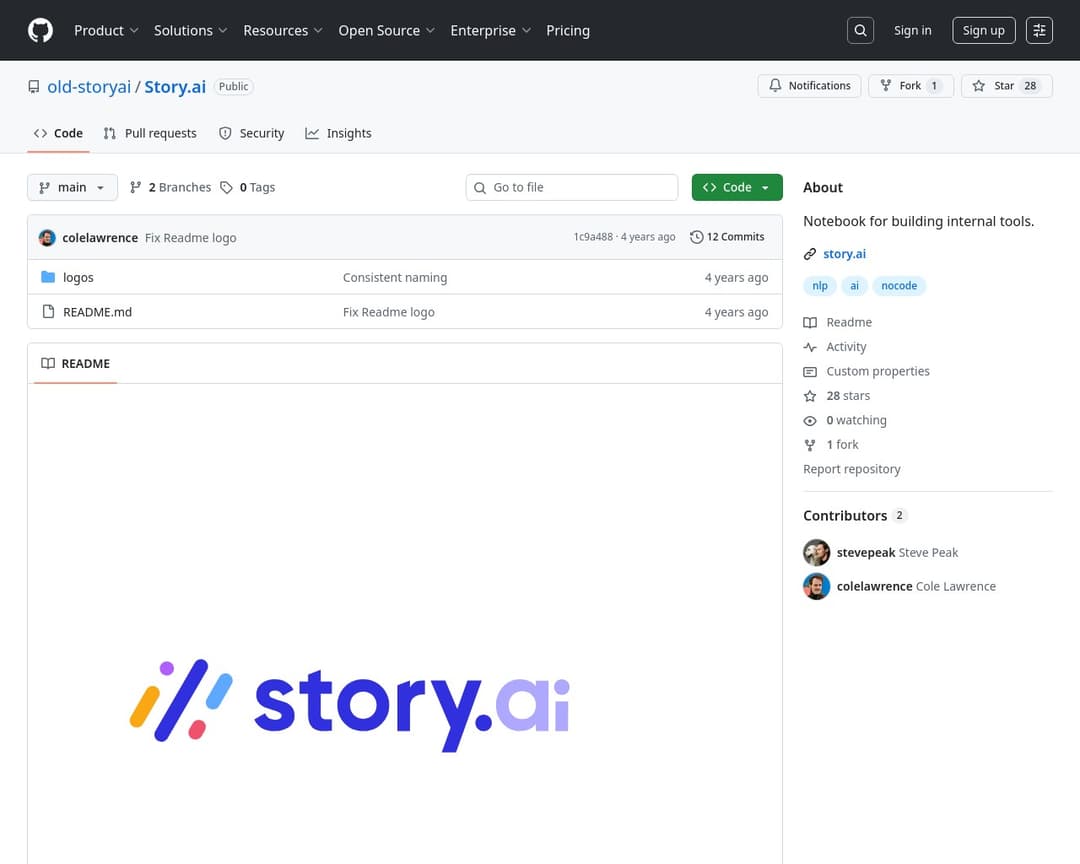Click the appearance settings icon in header
This screenshot has width=1080, height=864.
pyautogui.click(x=1040, y=31)
